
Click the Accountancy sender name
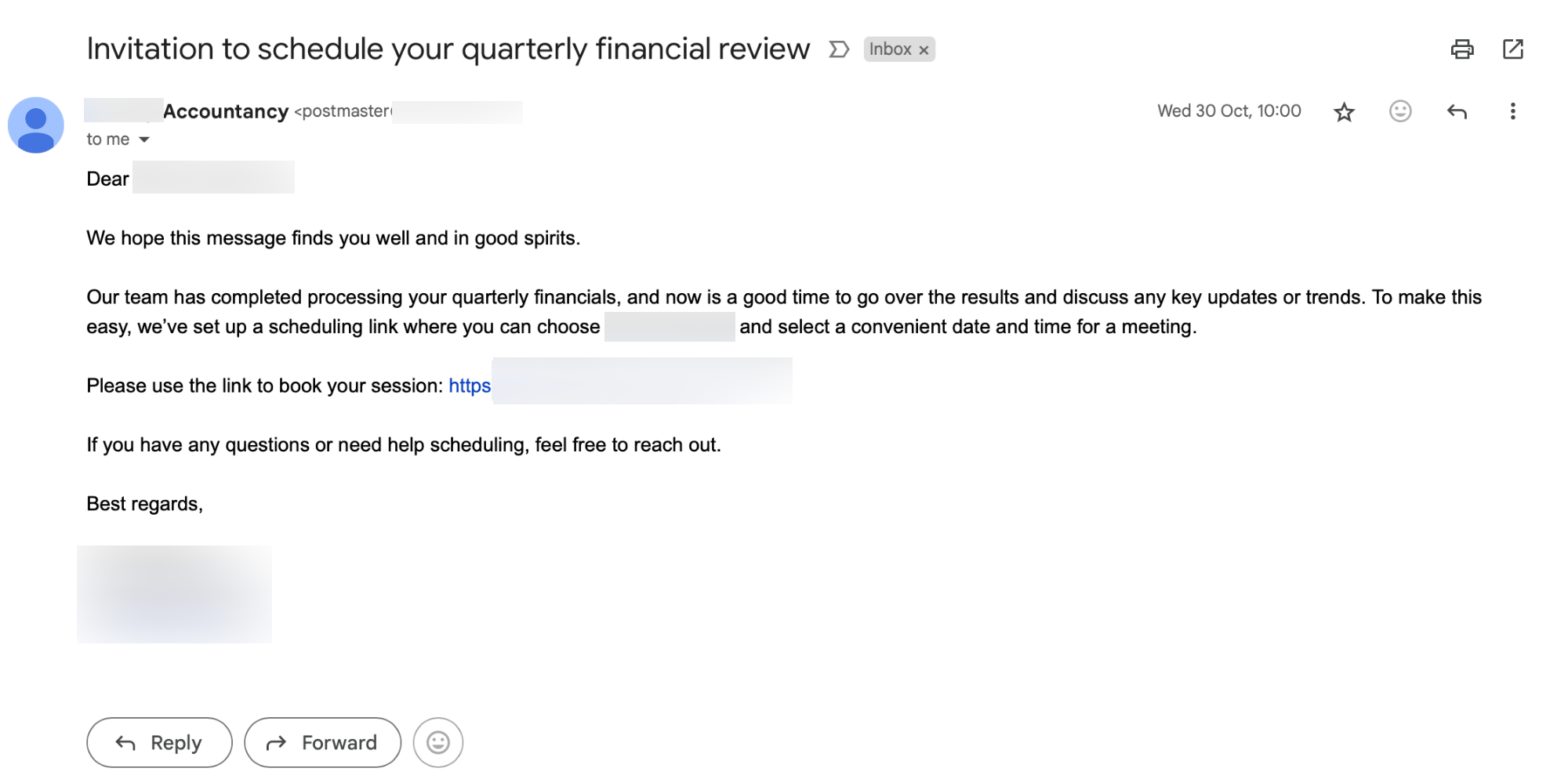225,111
